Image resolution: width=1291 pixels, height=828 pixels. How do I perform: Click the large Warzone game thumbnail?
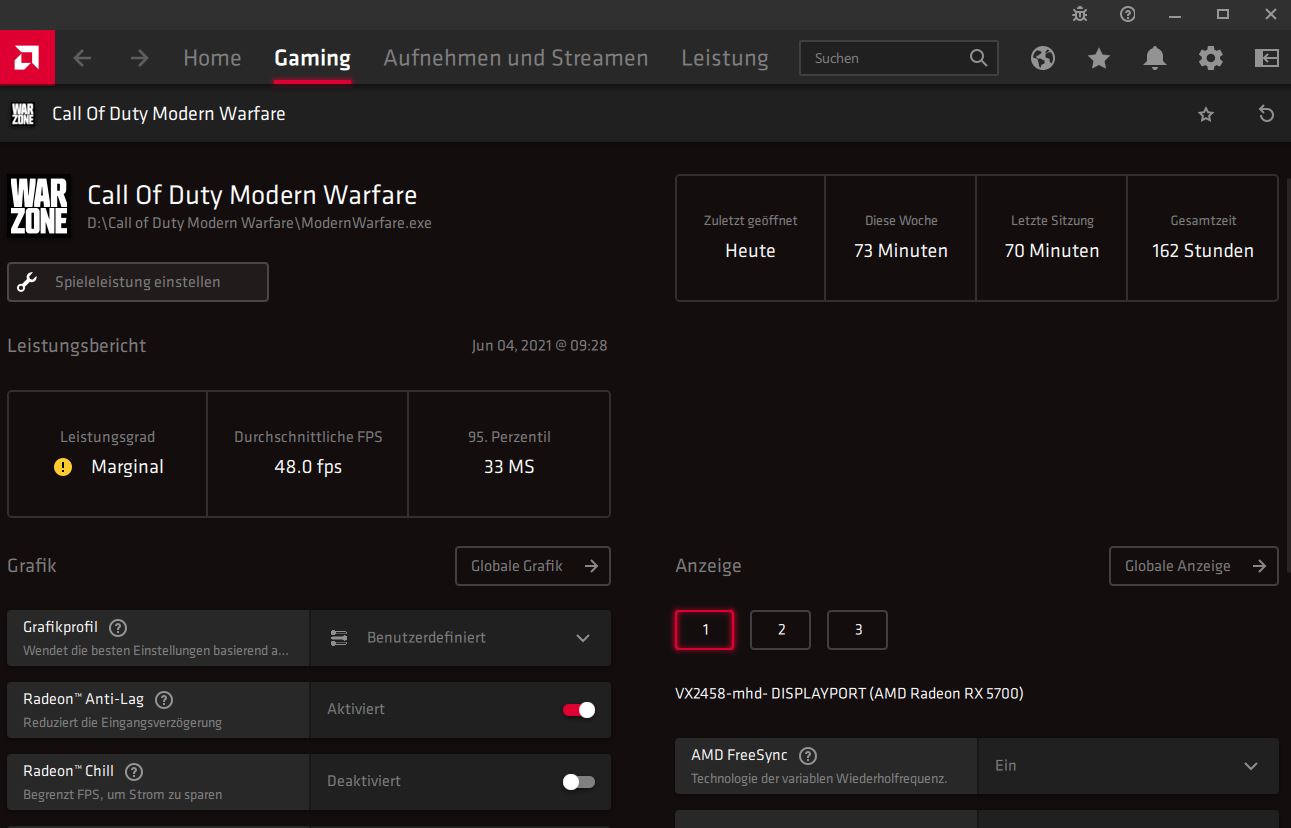[38, 206]
